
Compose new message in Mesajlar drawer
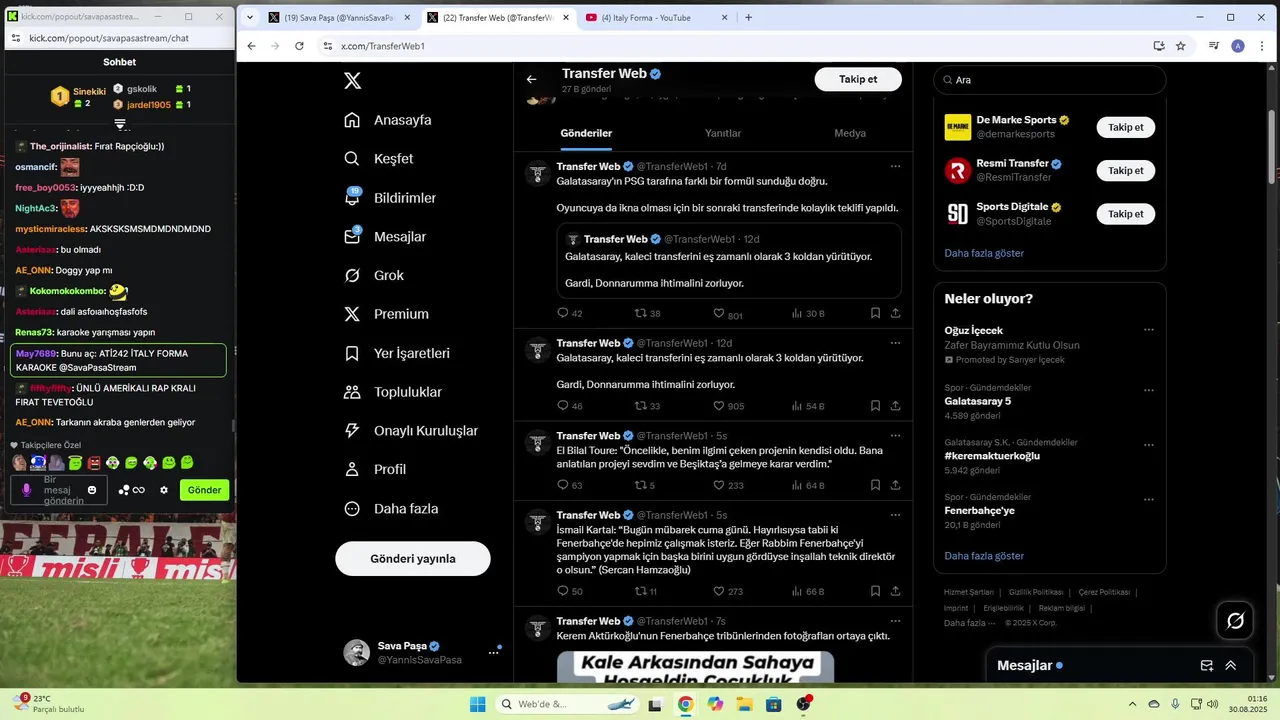point(1207,666)
